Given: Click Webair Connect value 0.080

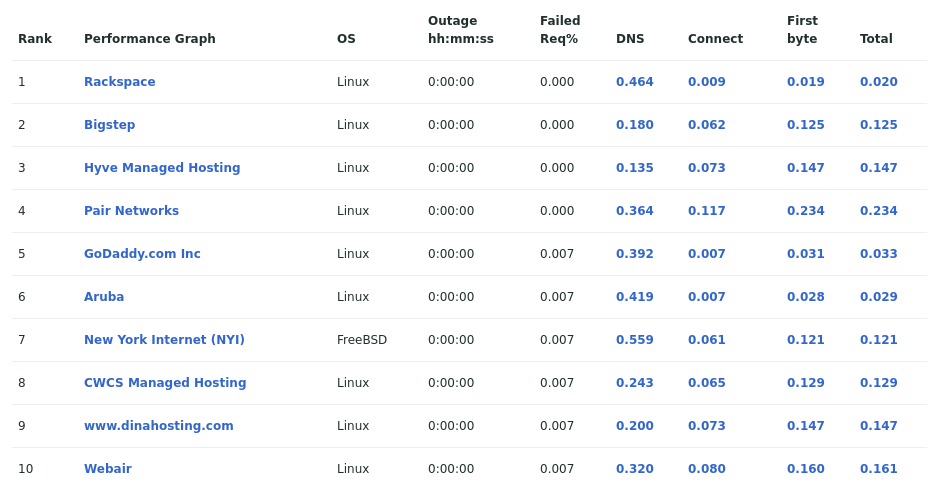Looking at the screenshot, I should (707, 468).
